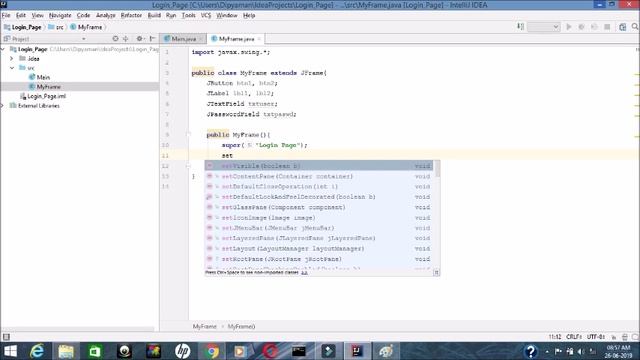640x360 pixels.
Task: Choose setVisible(boolean b) completion
Action: click(319, 166)
